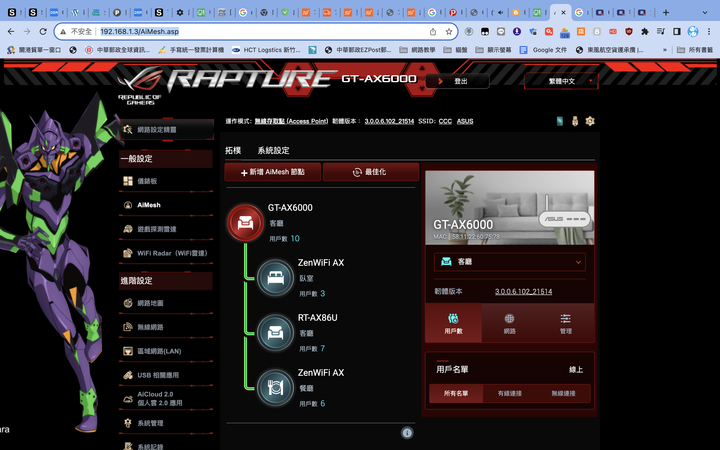Open the 無線存取點 (Access Point) mode link
The width and height of the screenshot is (720, 450).
(x=292, y=121)
